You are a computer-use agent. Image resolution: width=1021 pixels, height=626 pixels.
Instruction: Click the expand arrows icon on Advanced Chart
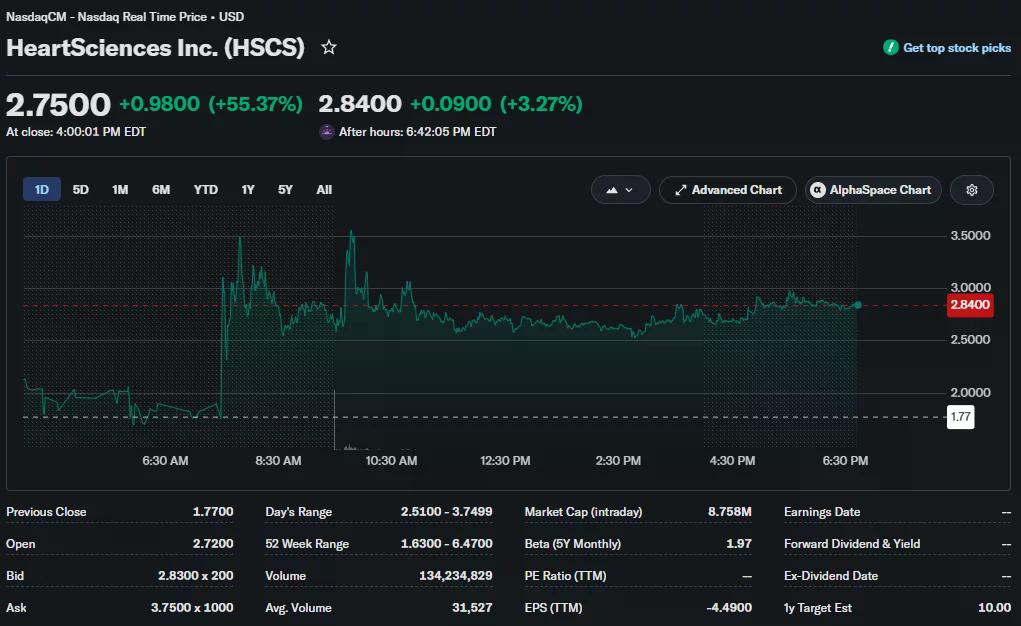(680, 190)
